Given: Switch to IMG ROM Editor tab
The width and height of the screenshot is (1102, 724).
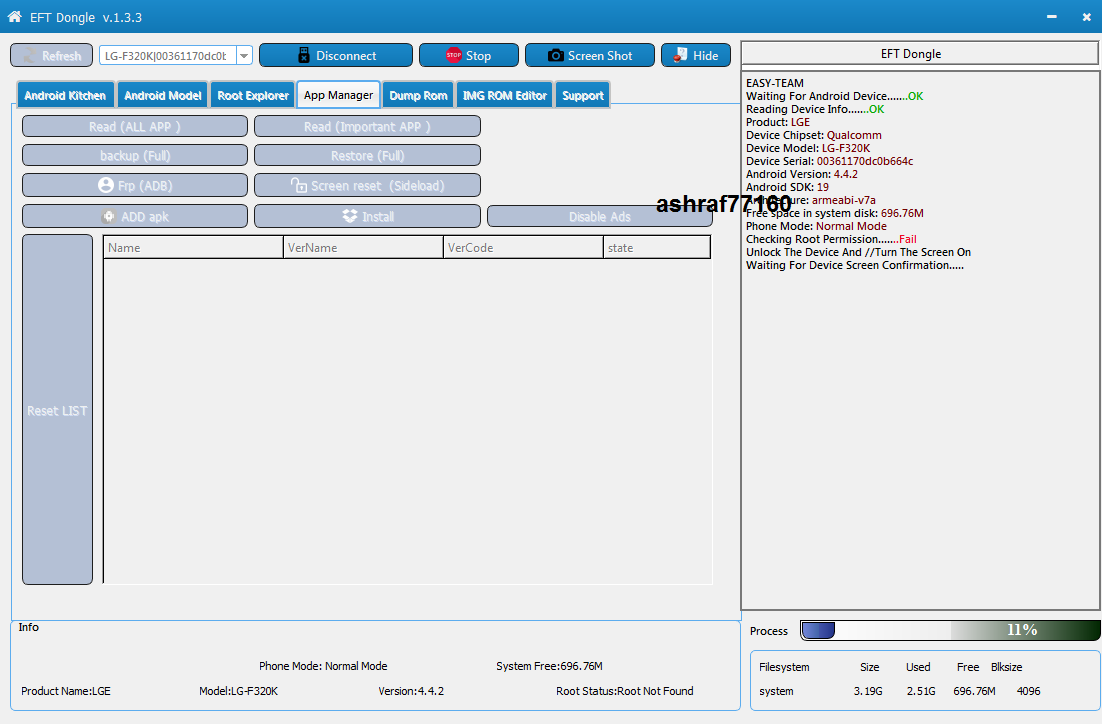Looking at the screenshot, I should (x=505, y=95).
